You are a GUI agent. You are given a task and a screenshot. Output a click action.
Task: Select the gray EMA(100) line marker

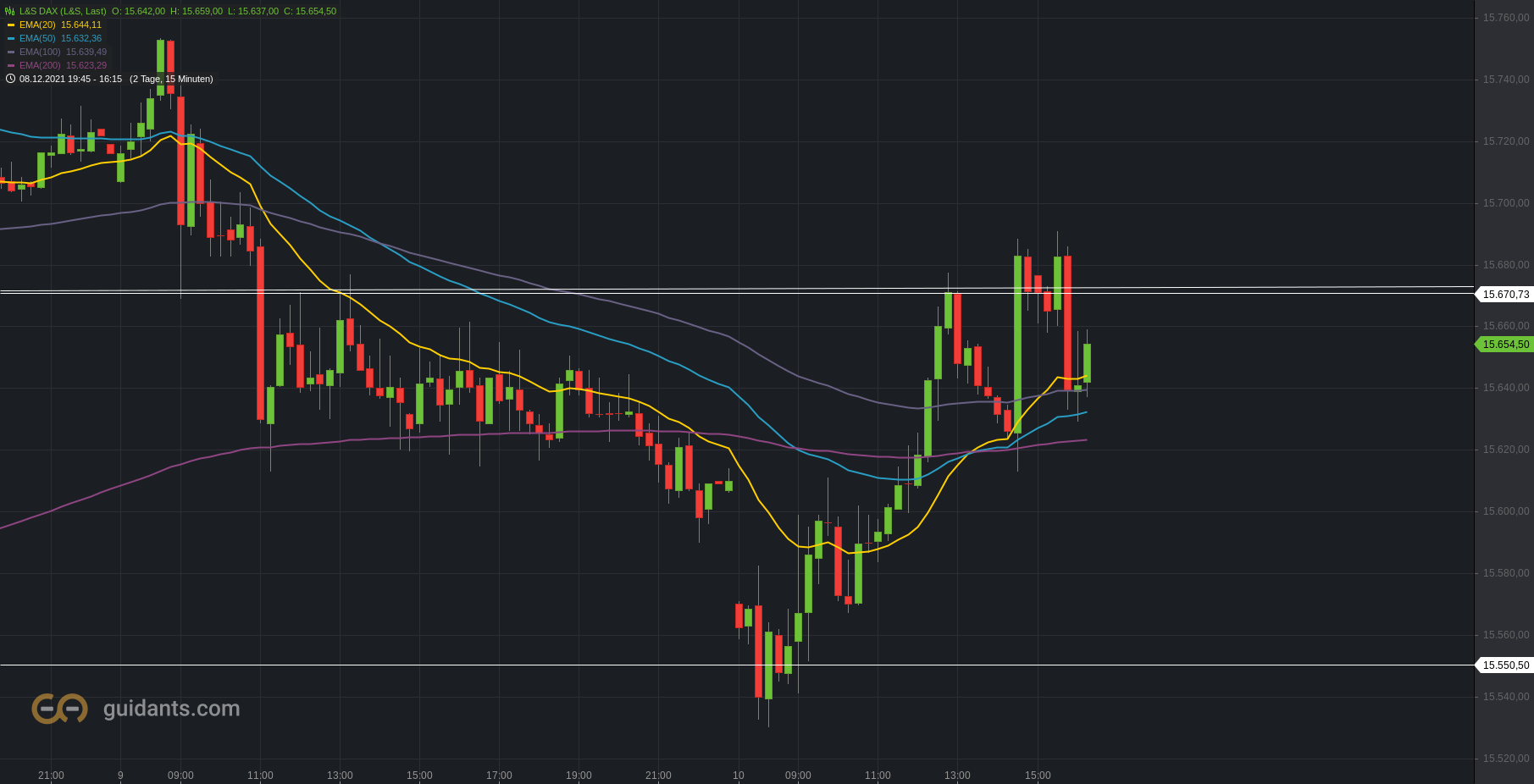point(12,50)
